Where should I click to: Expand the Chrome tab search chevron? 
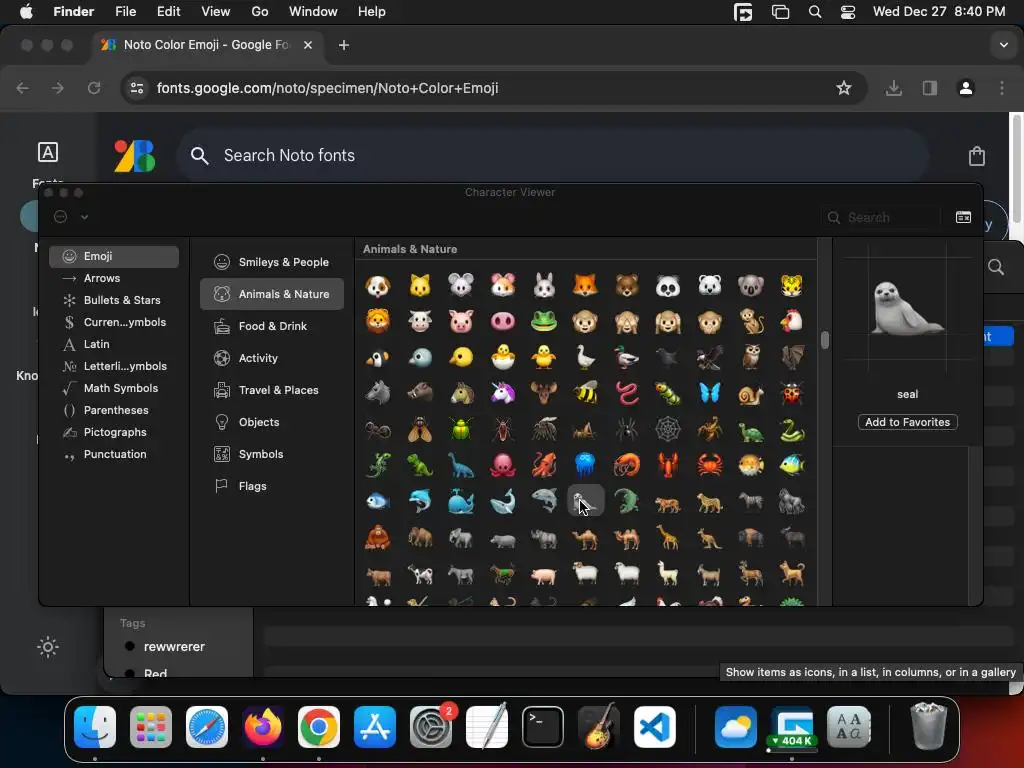coord(1004,45)
